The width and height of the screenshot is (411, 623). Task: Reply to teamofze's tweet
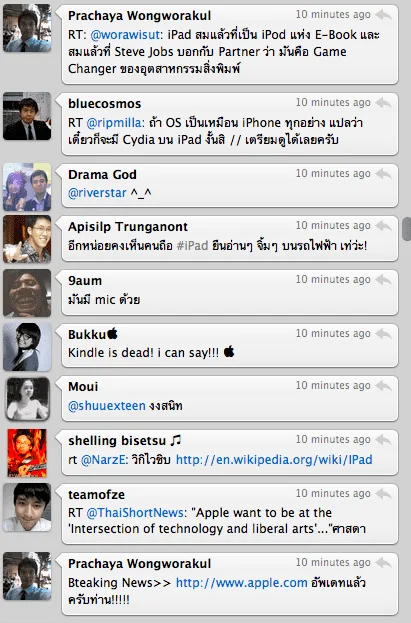pos(383,493)
